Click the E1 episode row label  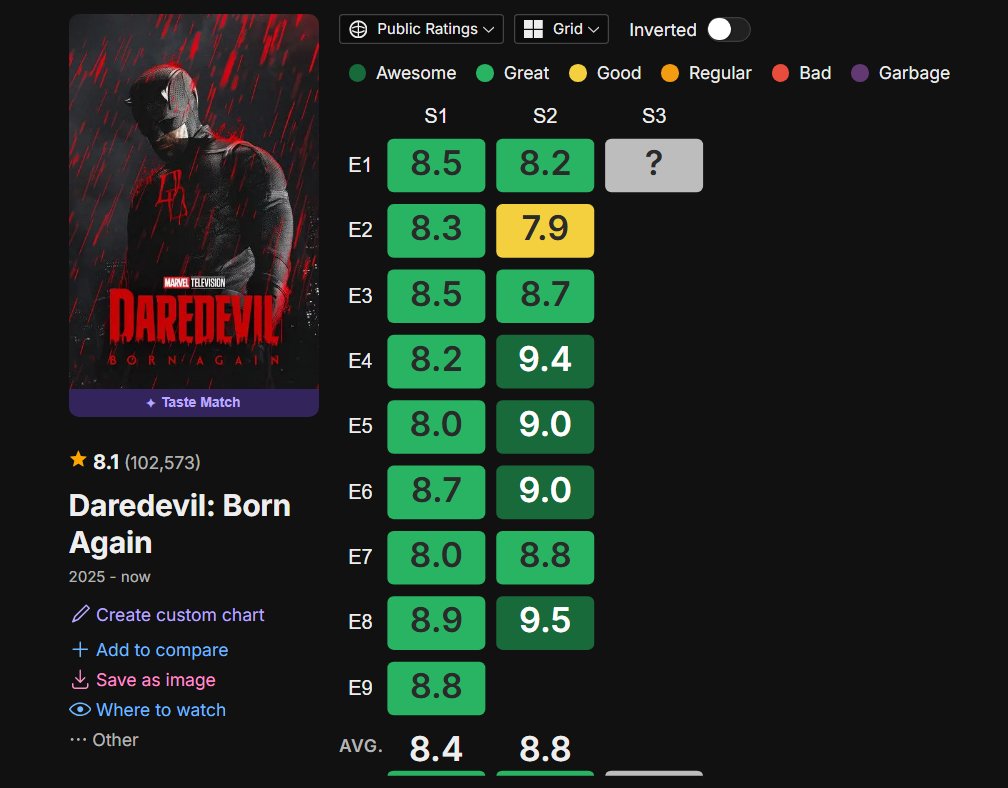coord(360,165)
